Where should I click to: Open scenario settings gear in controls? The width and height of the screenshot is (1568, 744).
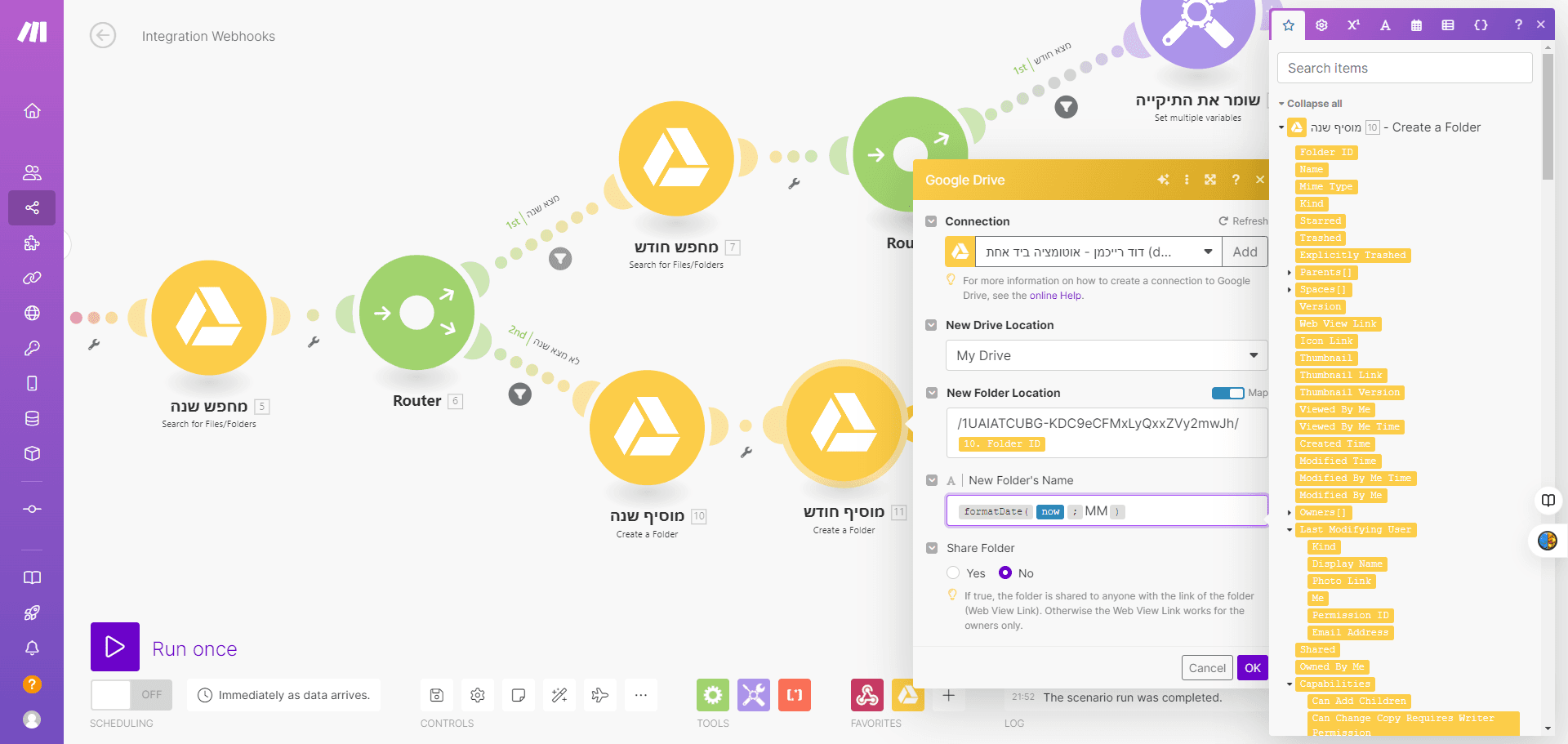coord(478,695)
